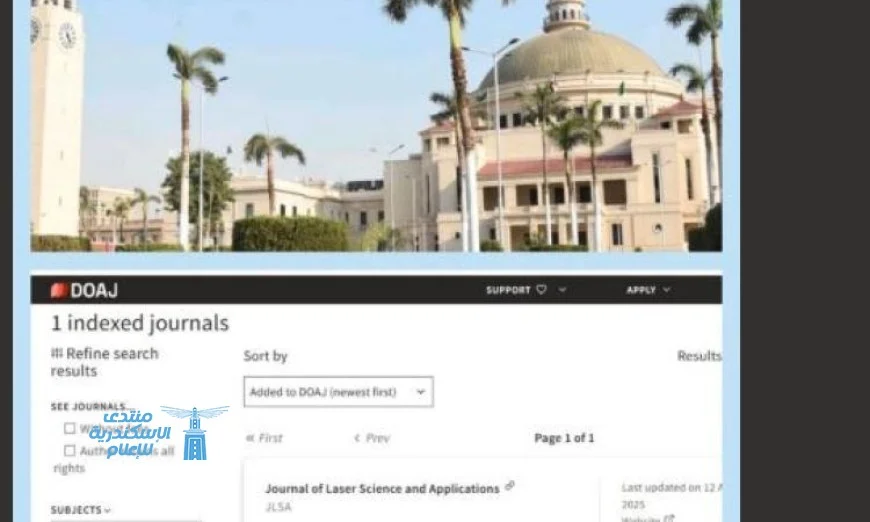Click the 'Refine search results' filter icon

pyautogui.click(x=56, y=353)
